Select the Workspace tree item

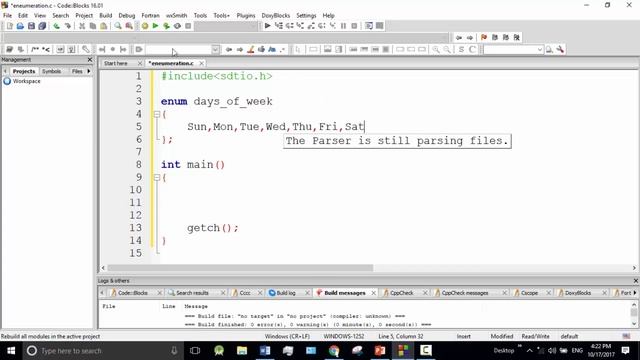pyautogui.click(x=27, y=81)
